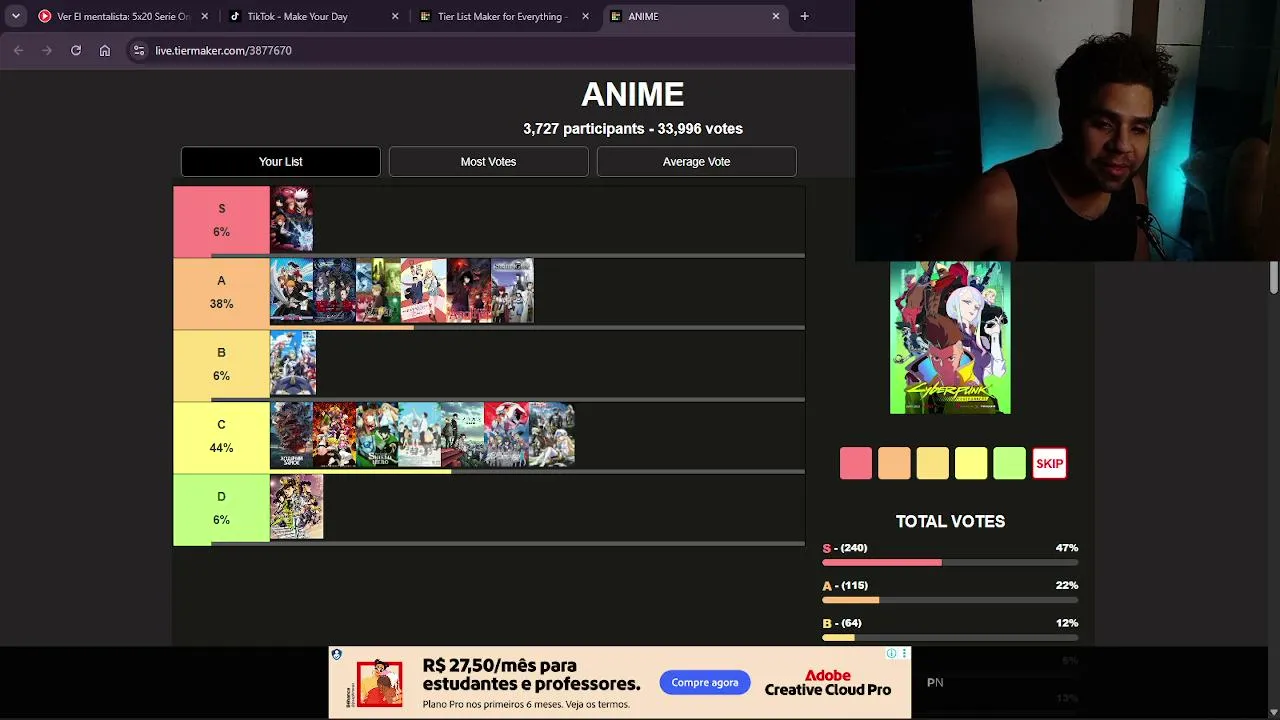Image resolution: width=1280 pixels, height=720 pixels.
Task: Open the Shield Hero poster in C tier
Action: [377, 435]
